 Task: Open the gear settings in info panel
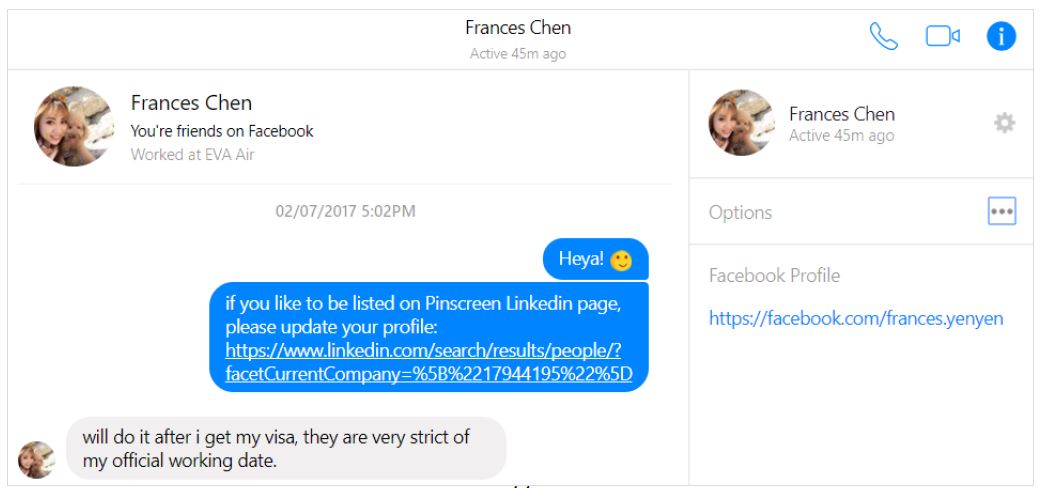click(1003, 123)
